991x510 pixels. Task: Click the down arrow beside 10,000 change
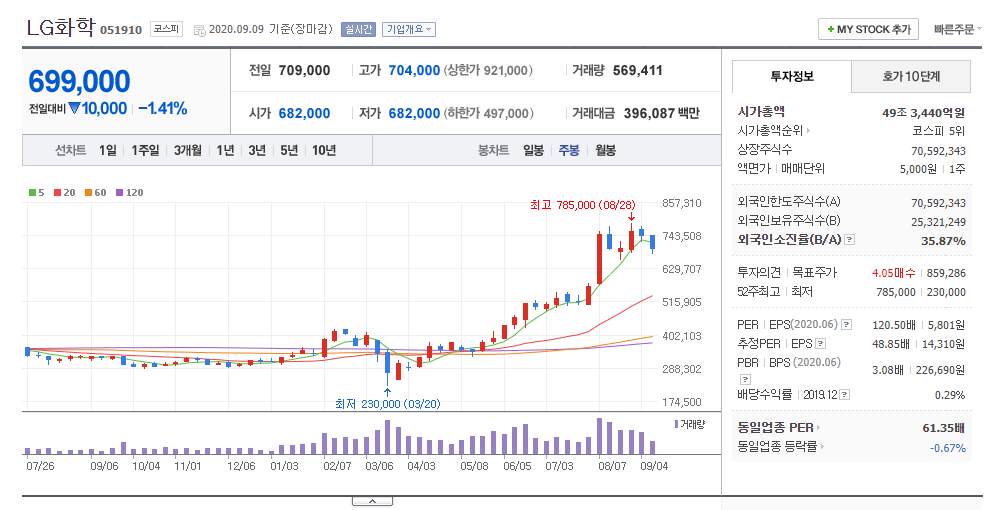tap(75, 109)
